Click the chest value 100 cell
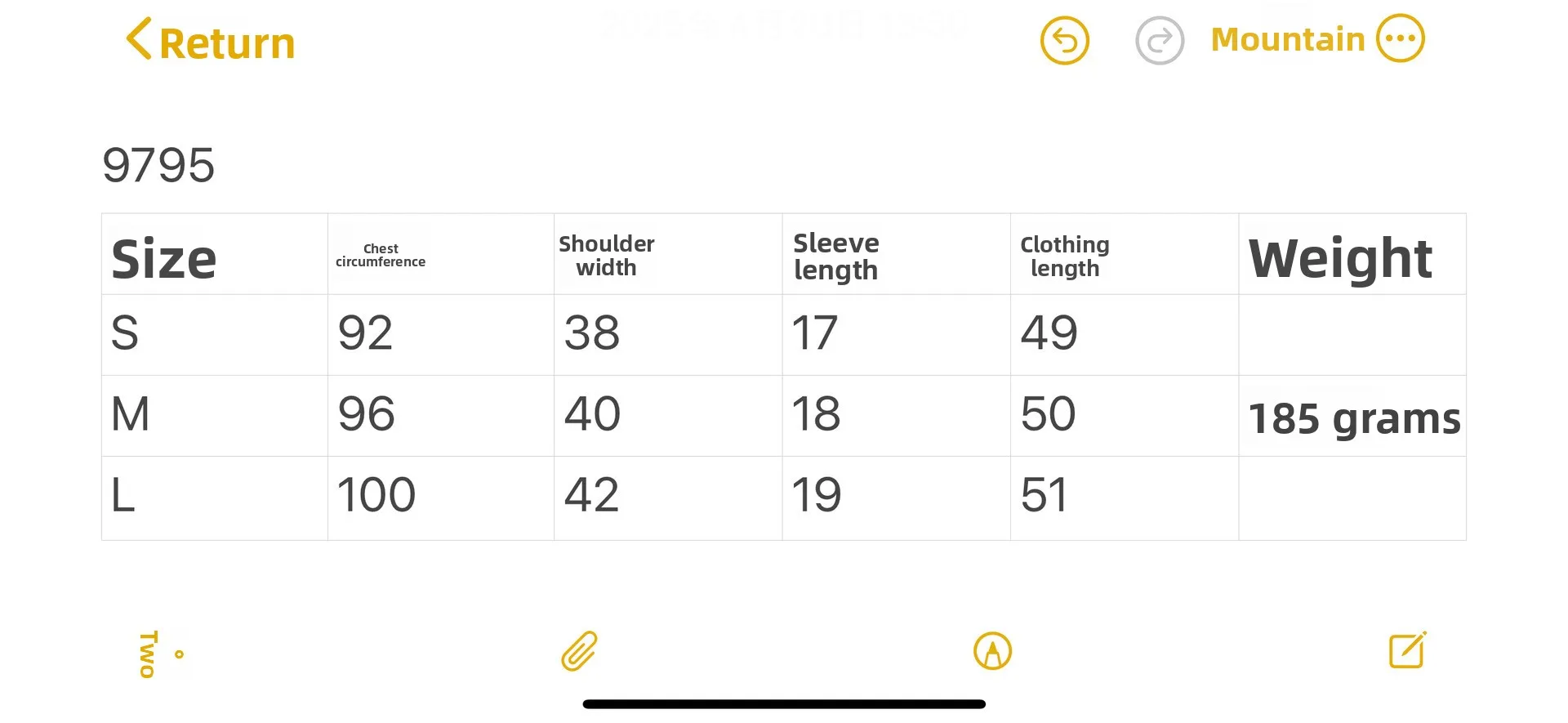This screenshot has width=1568, height=723. [441, 498]
